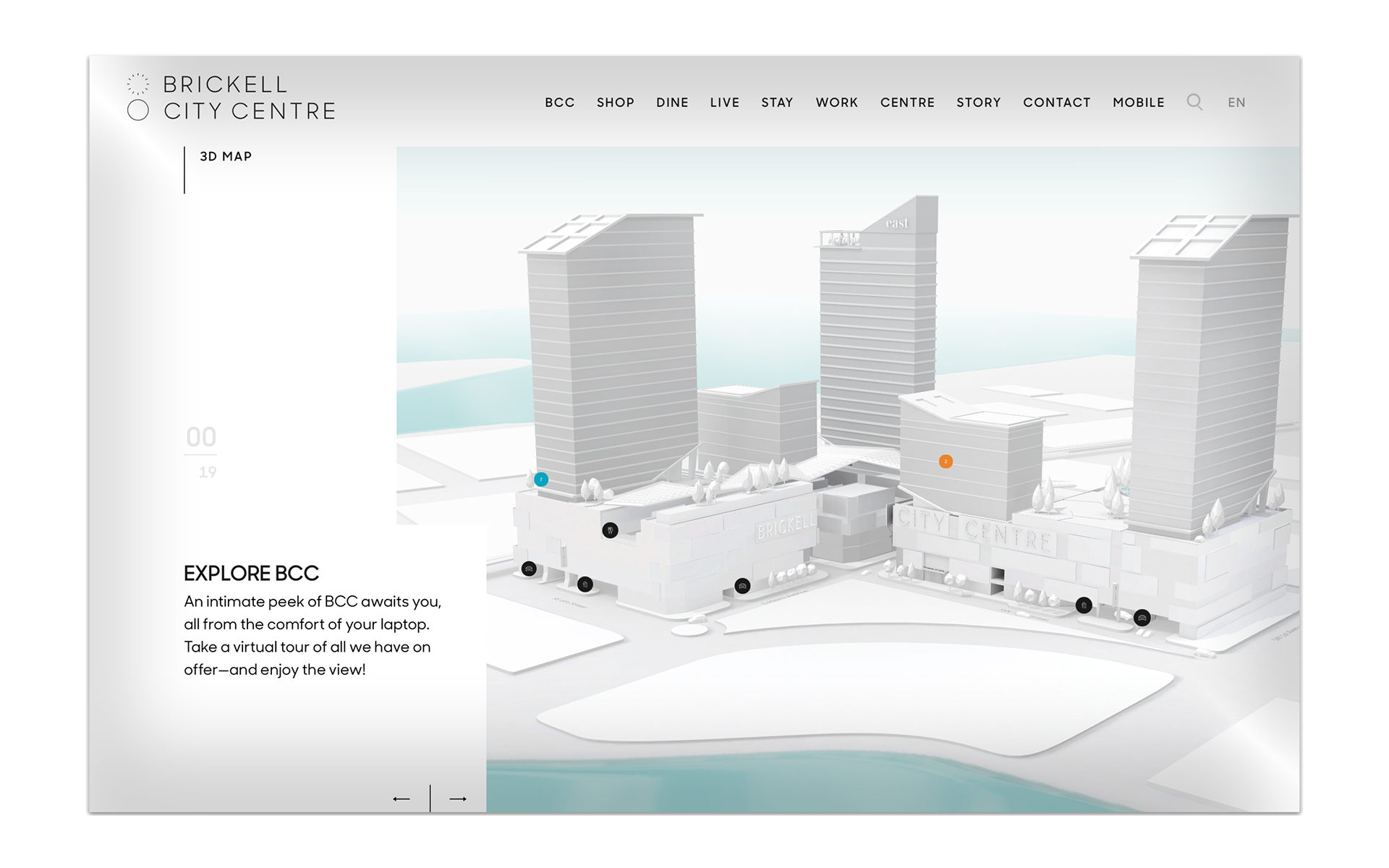Screen dimensions: 1389x868
Task: Open the WORK menu item
Action: pyautogui.click(x=837, y=103)
